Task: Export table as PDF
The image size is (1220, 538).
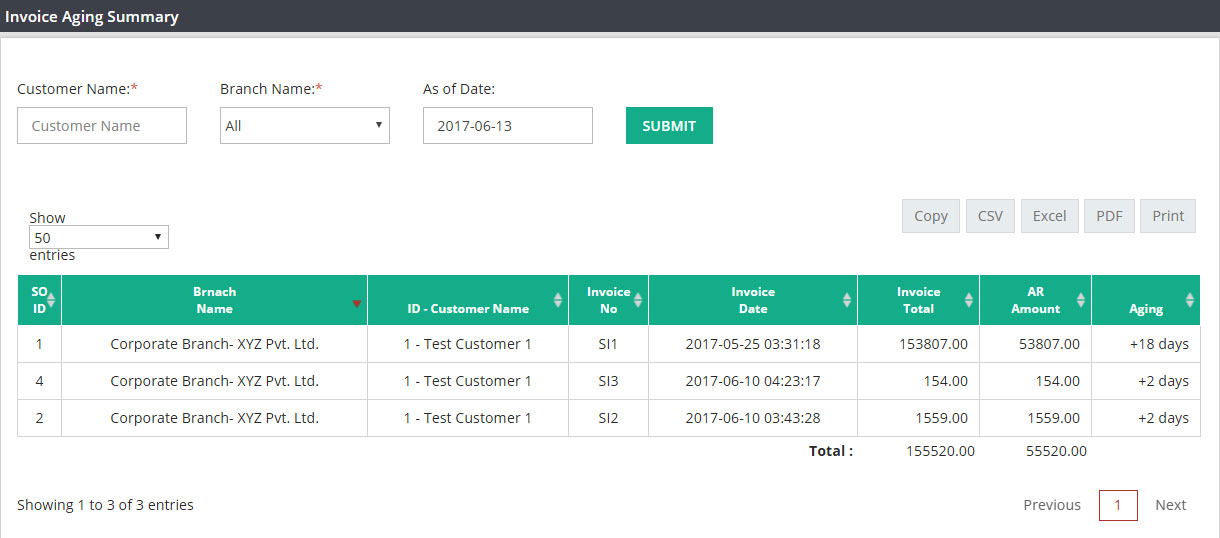Action: [x=1109, y=216]
